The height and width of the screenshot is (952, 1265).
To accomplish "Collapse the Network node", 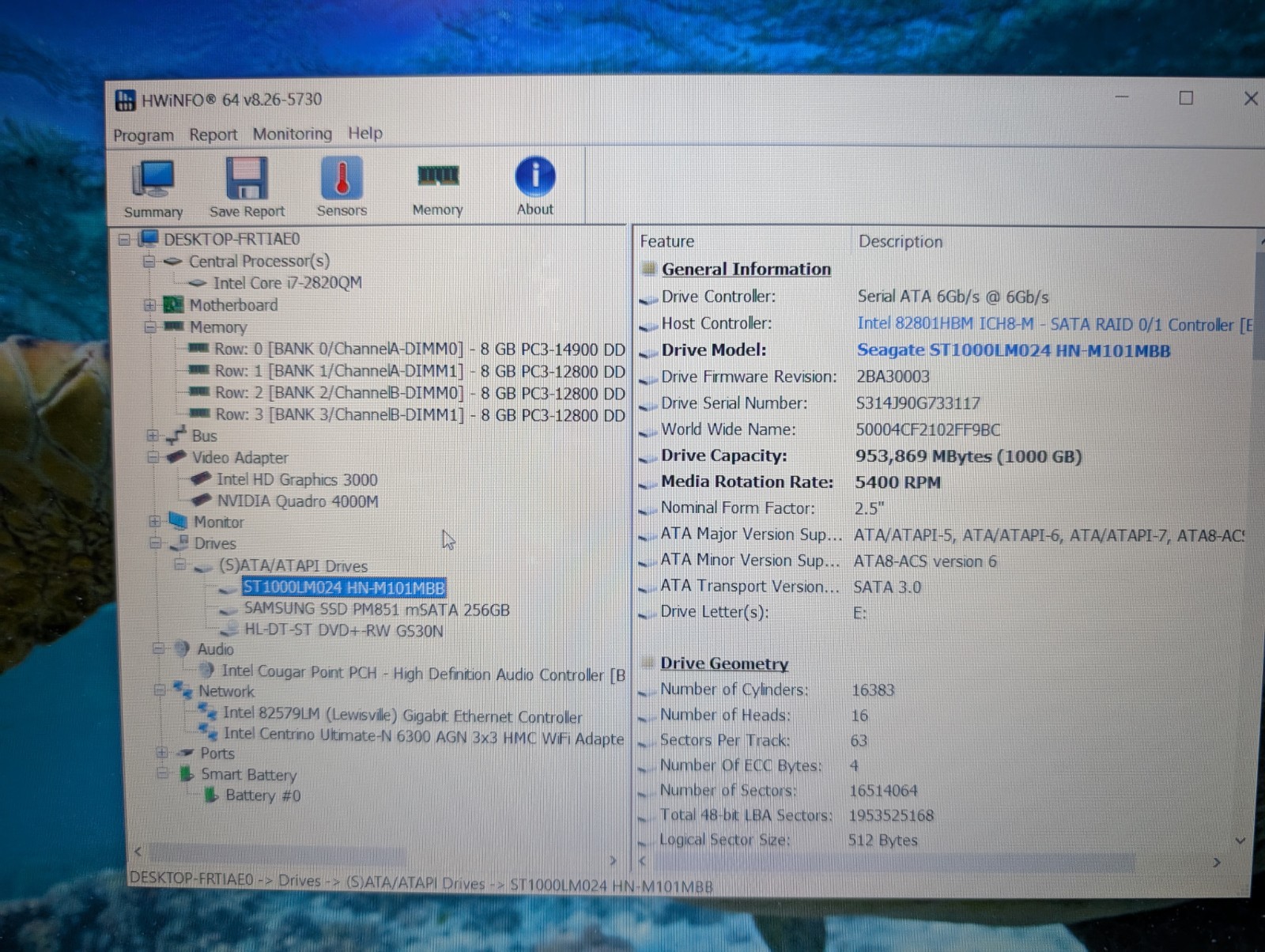I will pos(159,690).
